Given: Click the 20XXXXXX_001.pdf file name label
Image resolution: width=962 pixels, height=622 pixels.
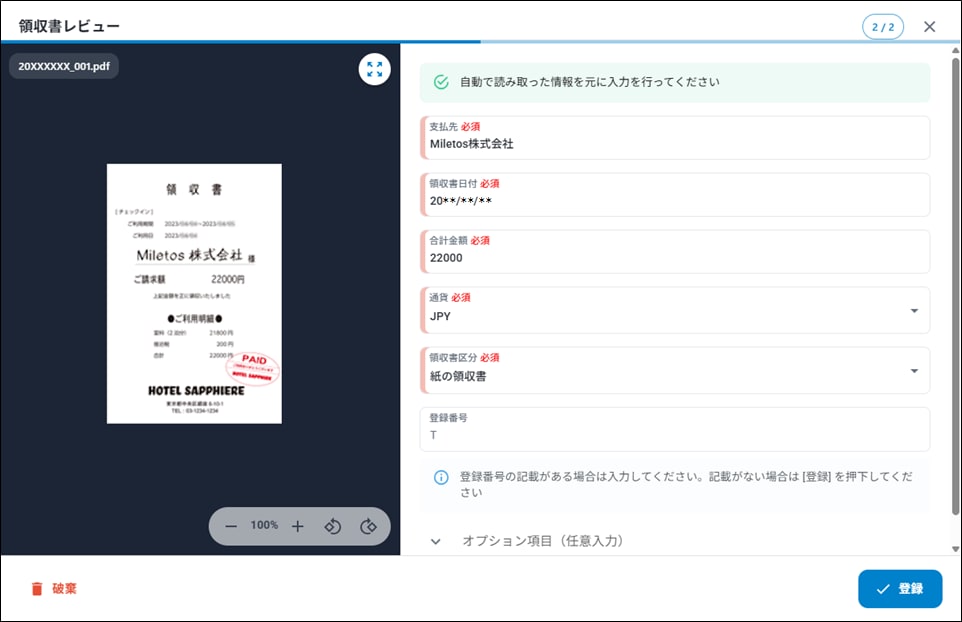Looking at the screenshot, I should (x=64, y=65).
